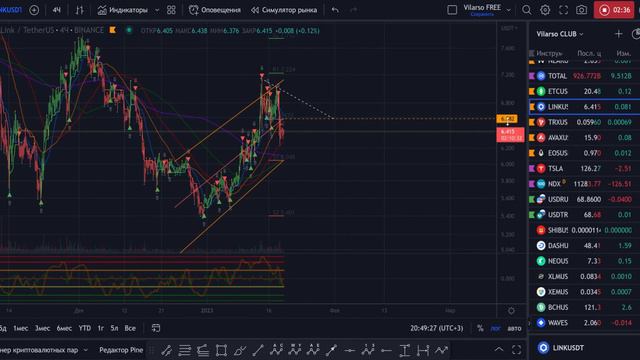Set chart range to 6мес
This screenshot has height=360, width=640.
click(64, 328)
